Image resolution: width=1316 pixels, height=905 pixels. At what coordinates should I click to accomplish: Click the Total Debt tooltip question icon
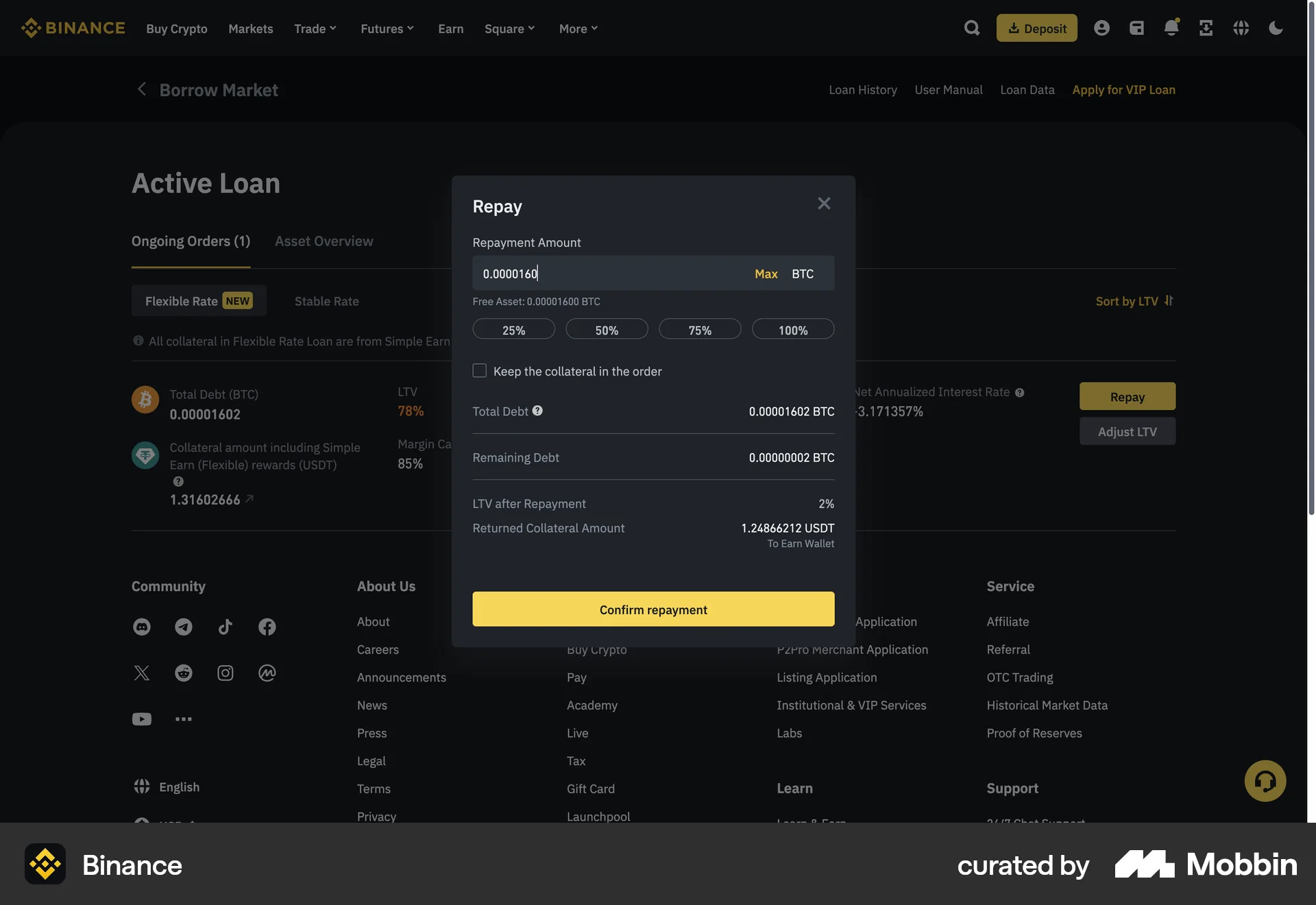[537, 411]
